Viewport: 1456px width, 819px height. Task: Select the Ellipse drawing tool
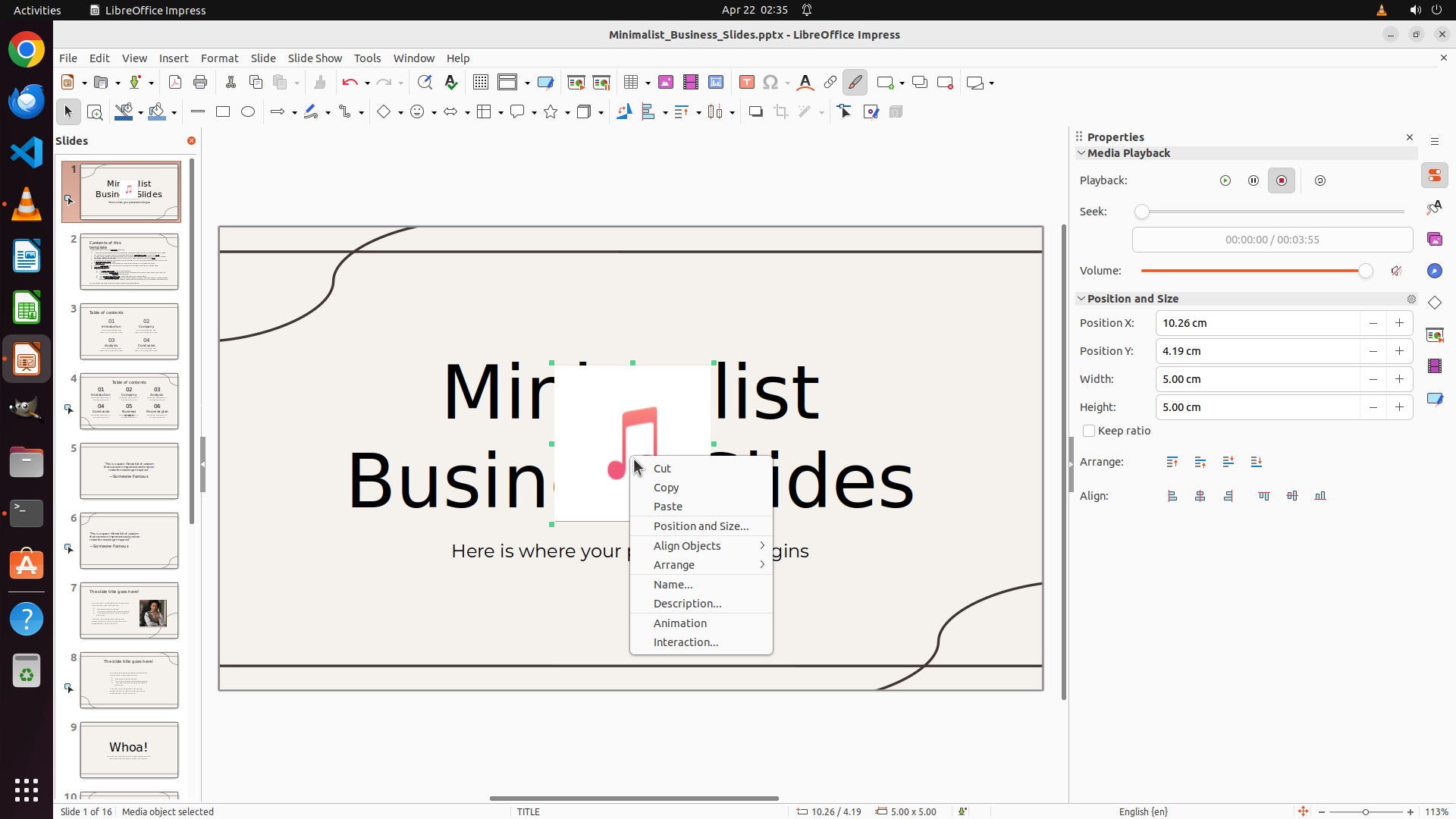click(x=248, y=112)
